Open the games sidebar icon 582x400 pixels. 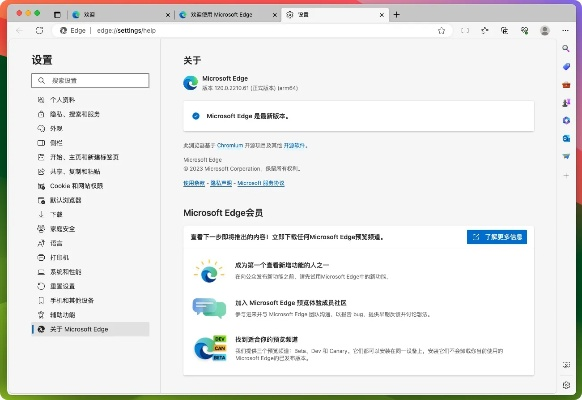[566, 103]
